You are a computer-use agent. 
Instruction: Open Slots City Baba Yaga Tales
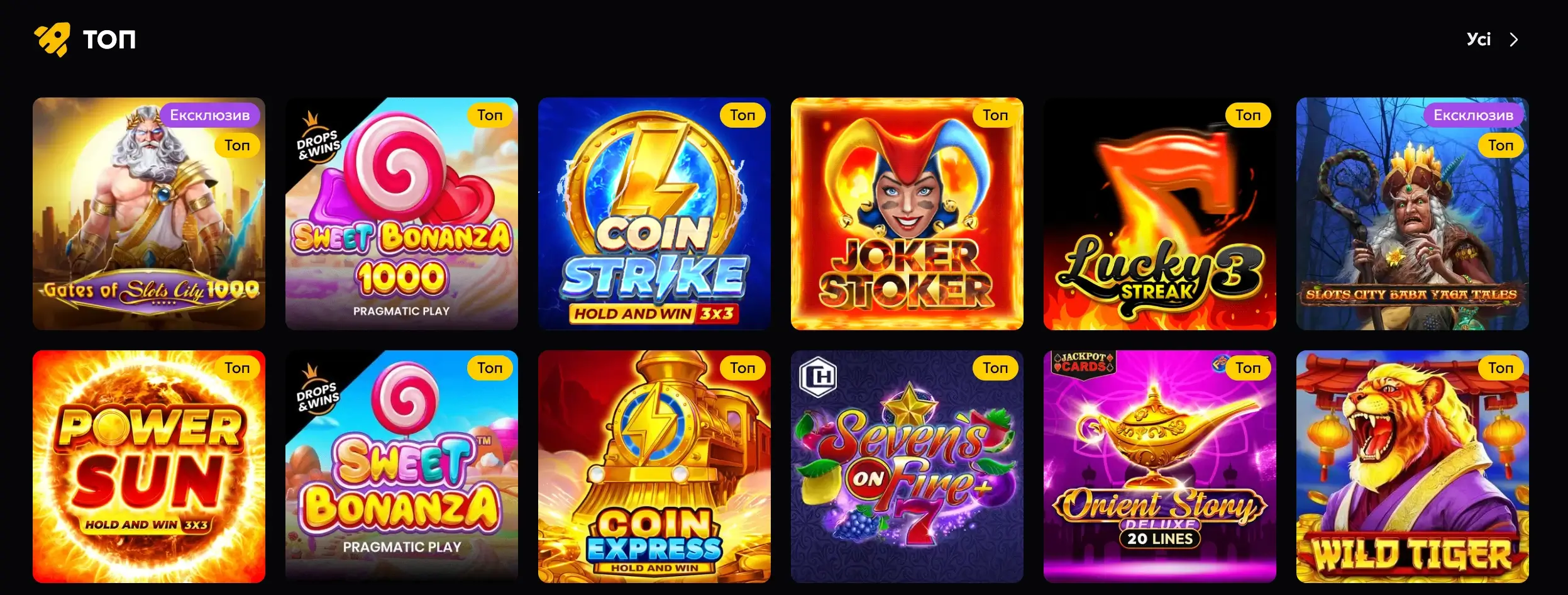[x=1413, y=214]
